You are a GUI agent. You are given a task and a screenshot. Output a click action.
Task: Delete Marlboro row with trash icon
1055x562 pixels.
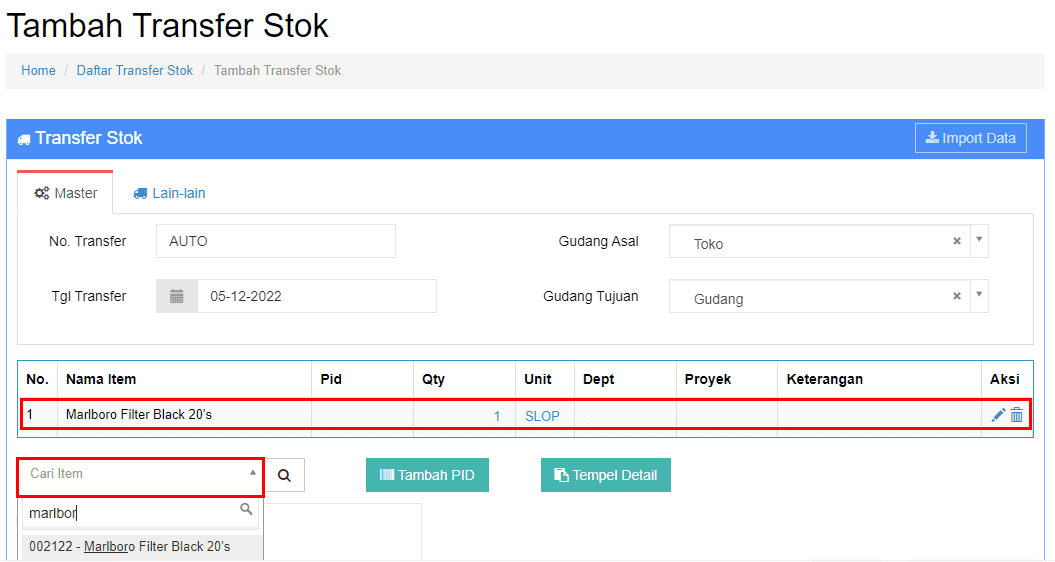tap(1016, 415)
